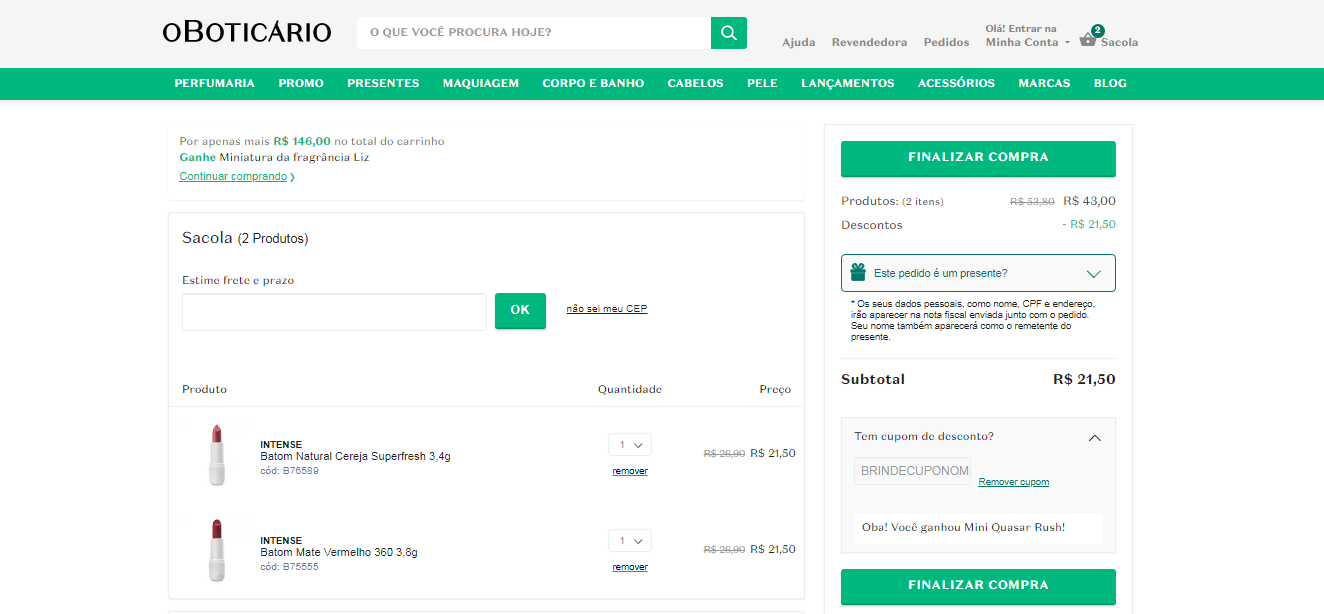The height and width of the screenshot is (614, 1324).
Task: Open the Pedidos link
Action: click(947, 42)
